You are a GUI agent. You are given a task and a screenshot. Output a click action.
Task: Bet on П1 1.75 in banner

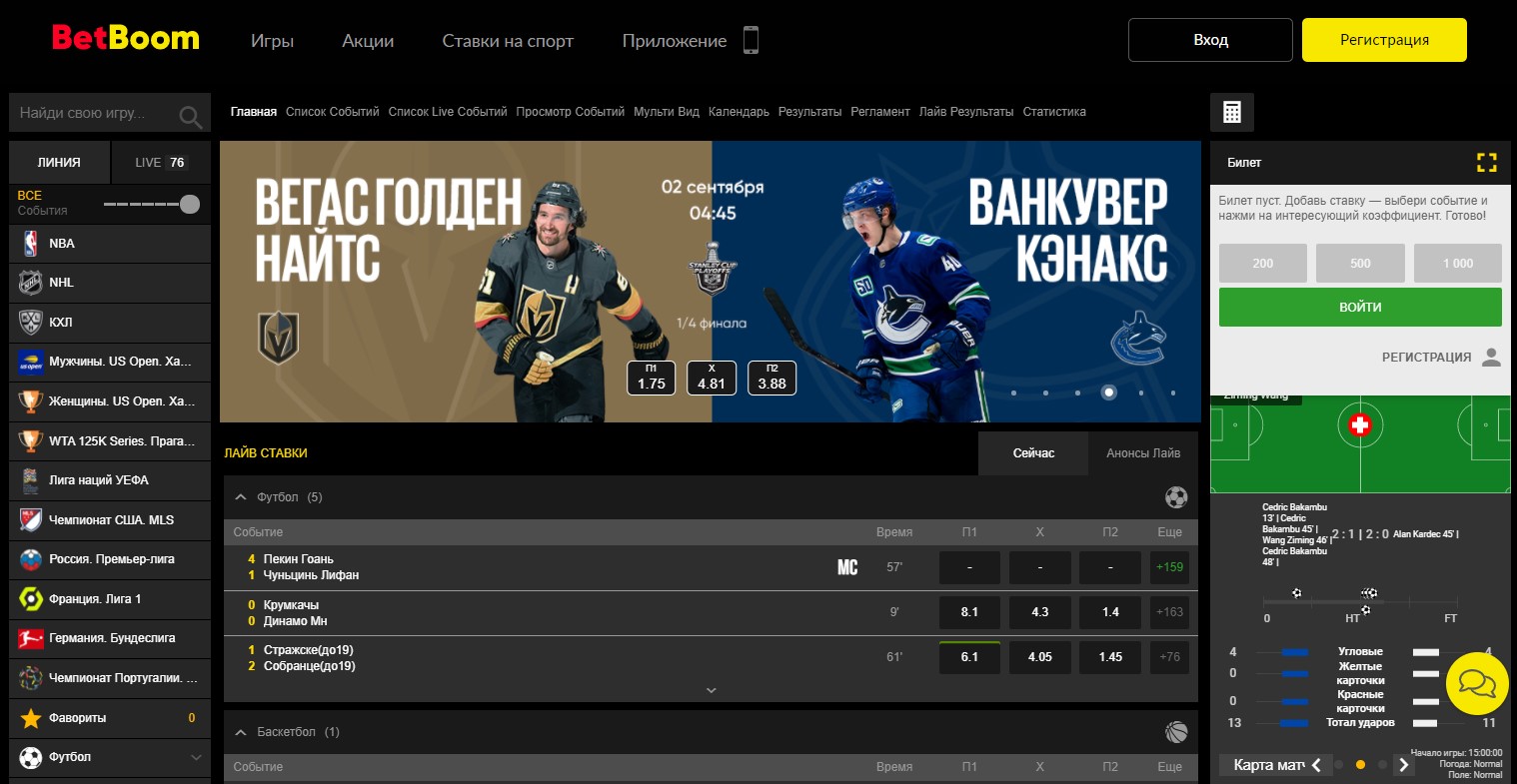[x=652, y=378]
